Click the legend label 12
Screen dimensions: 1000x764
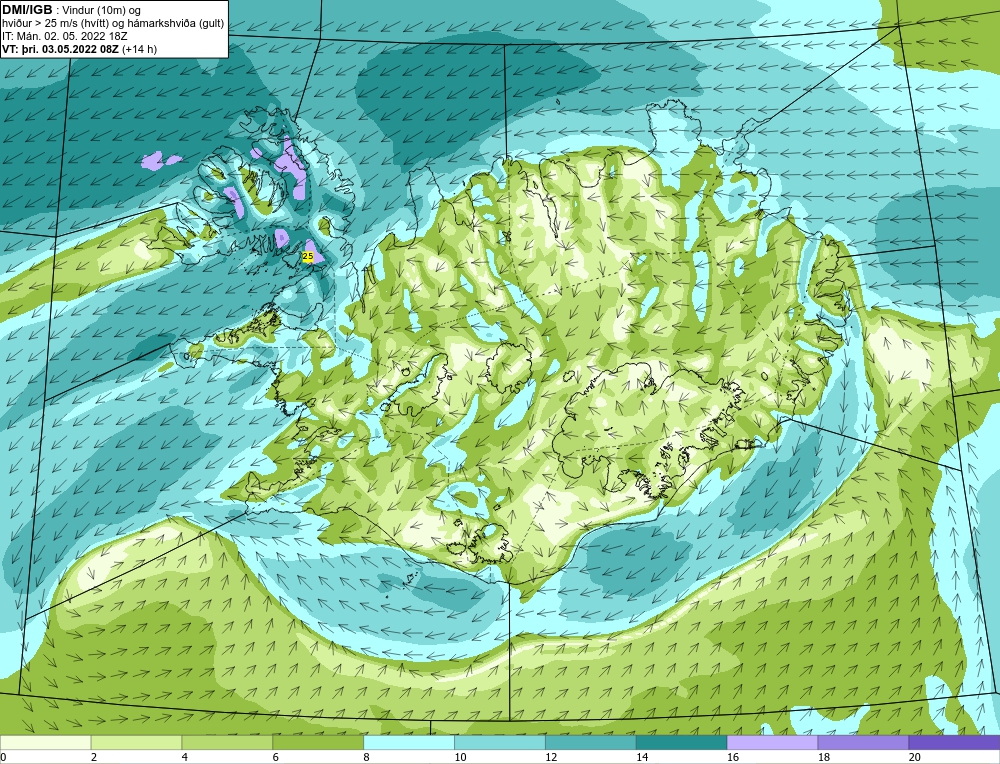pyautogui.click(x=551, y=757)
